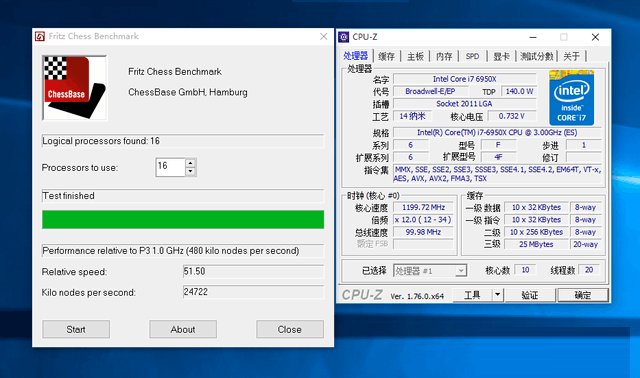Open the 显卡 tab in CPU-Z

501,56
